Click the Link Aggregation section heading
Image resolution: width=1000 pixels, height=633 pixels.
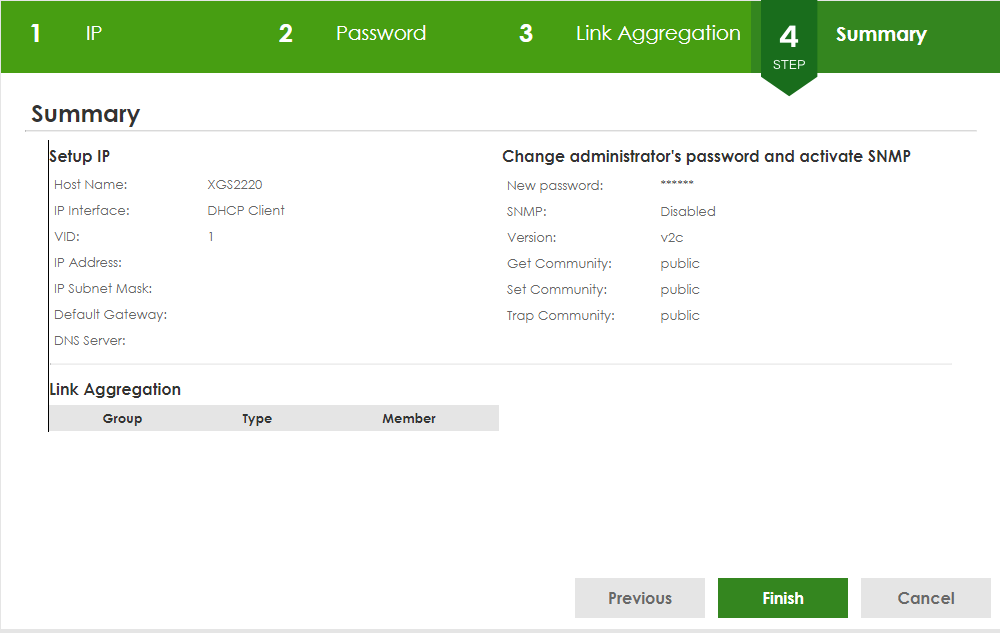click(x=115, y=390)
